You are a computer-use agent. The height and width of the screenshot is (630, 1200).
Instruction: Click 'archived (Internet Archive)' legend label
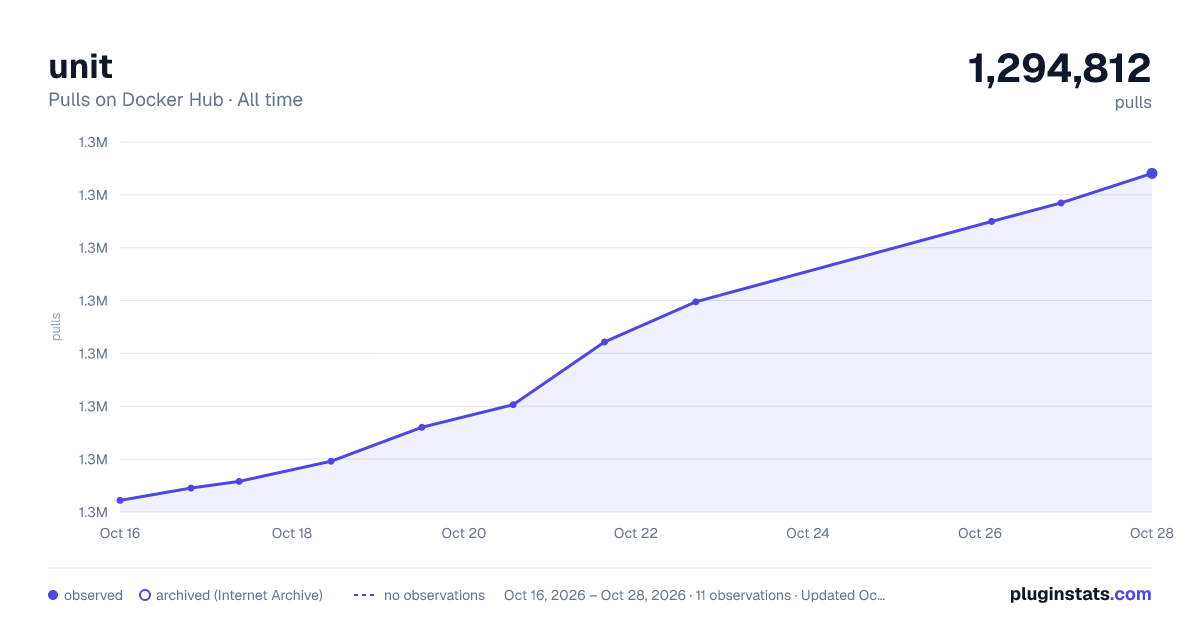(x=239, y=595)
